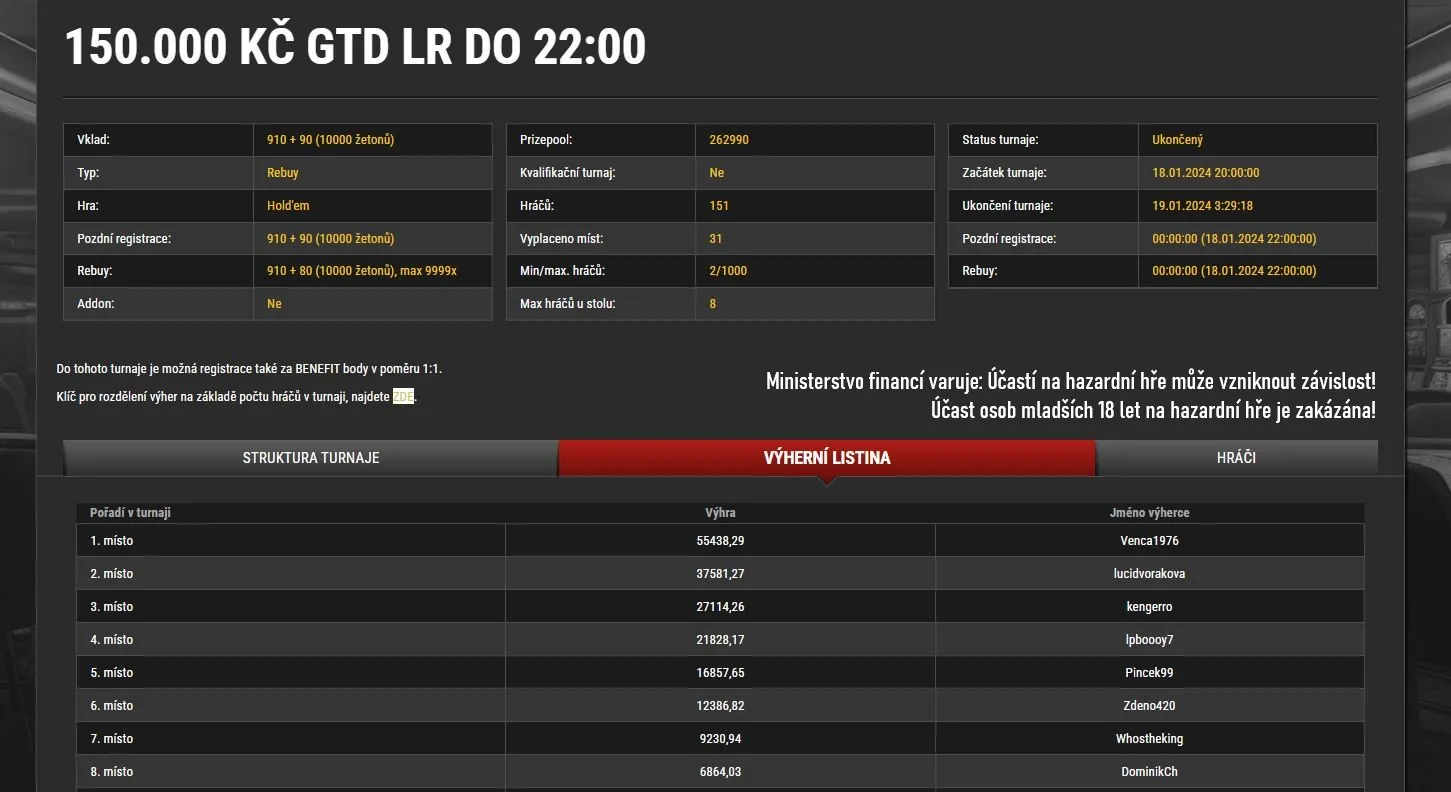Open the Struktura turnaje tab
Viewport: 1451px width, 792px height.
tap(310, 458)
